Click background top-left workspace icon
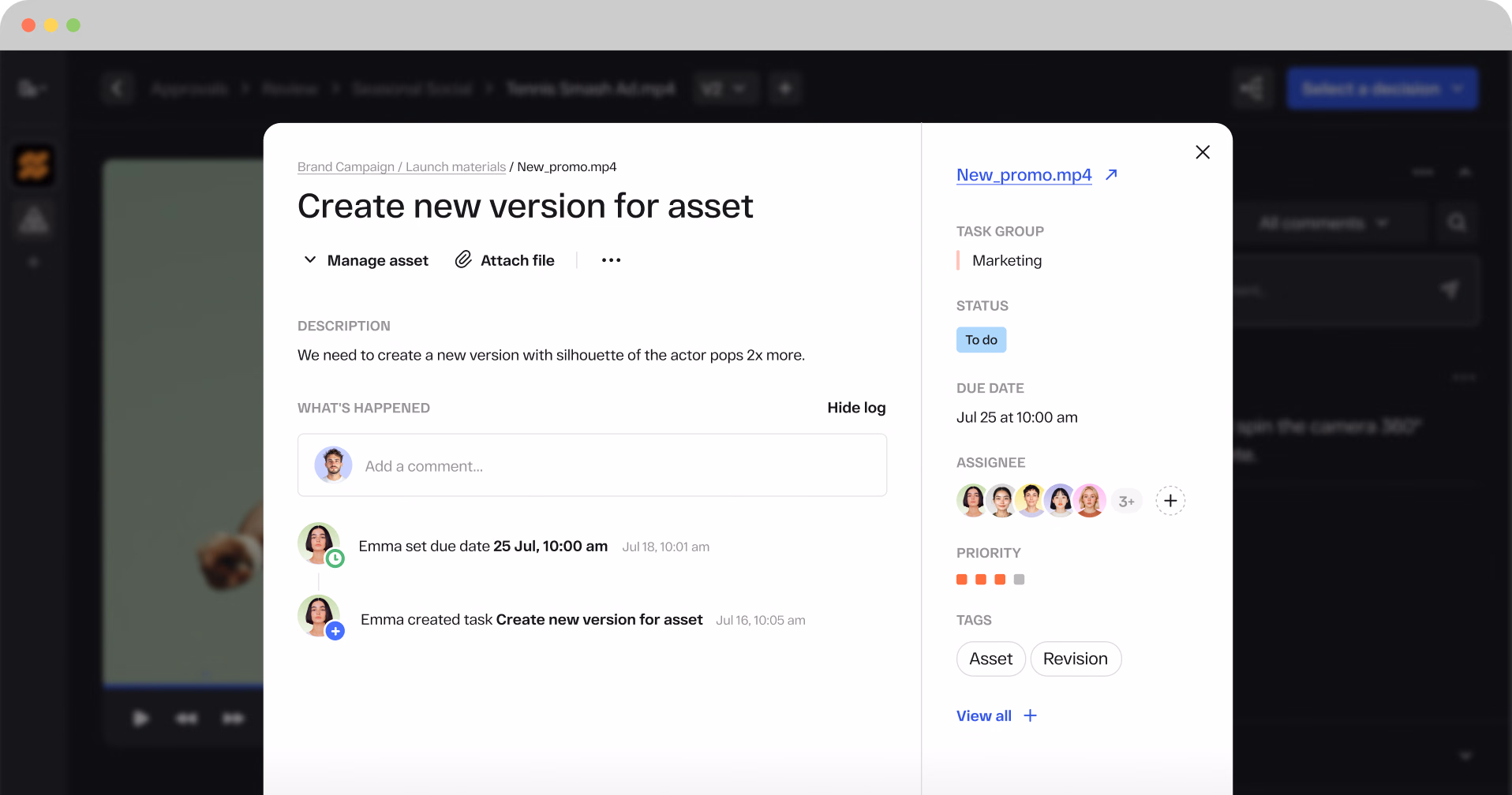Screen dimensions: 1512x795 (32, 88)
